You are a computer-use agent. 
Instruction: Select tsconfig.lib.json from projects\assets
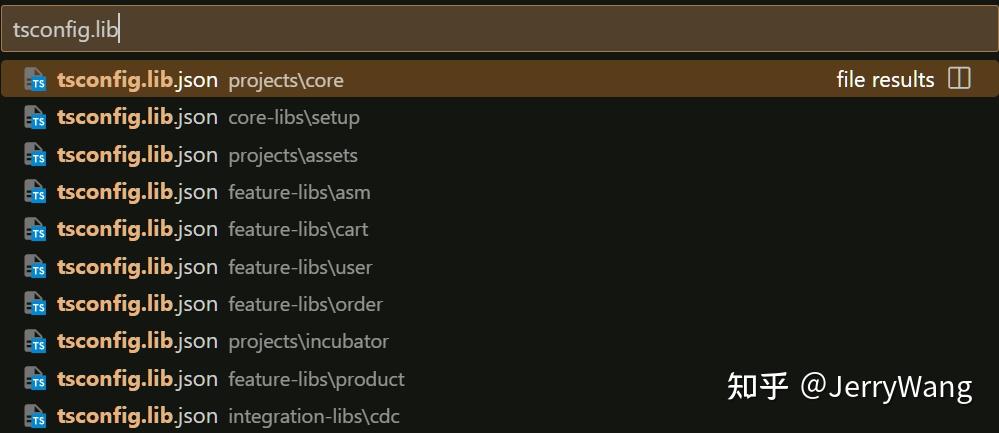[x=137, y=155]
